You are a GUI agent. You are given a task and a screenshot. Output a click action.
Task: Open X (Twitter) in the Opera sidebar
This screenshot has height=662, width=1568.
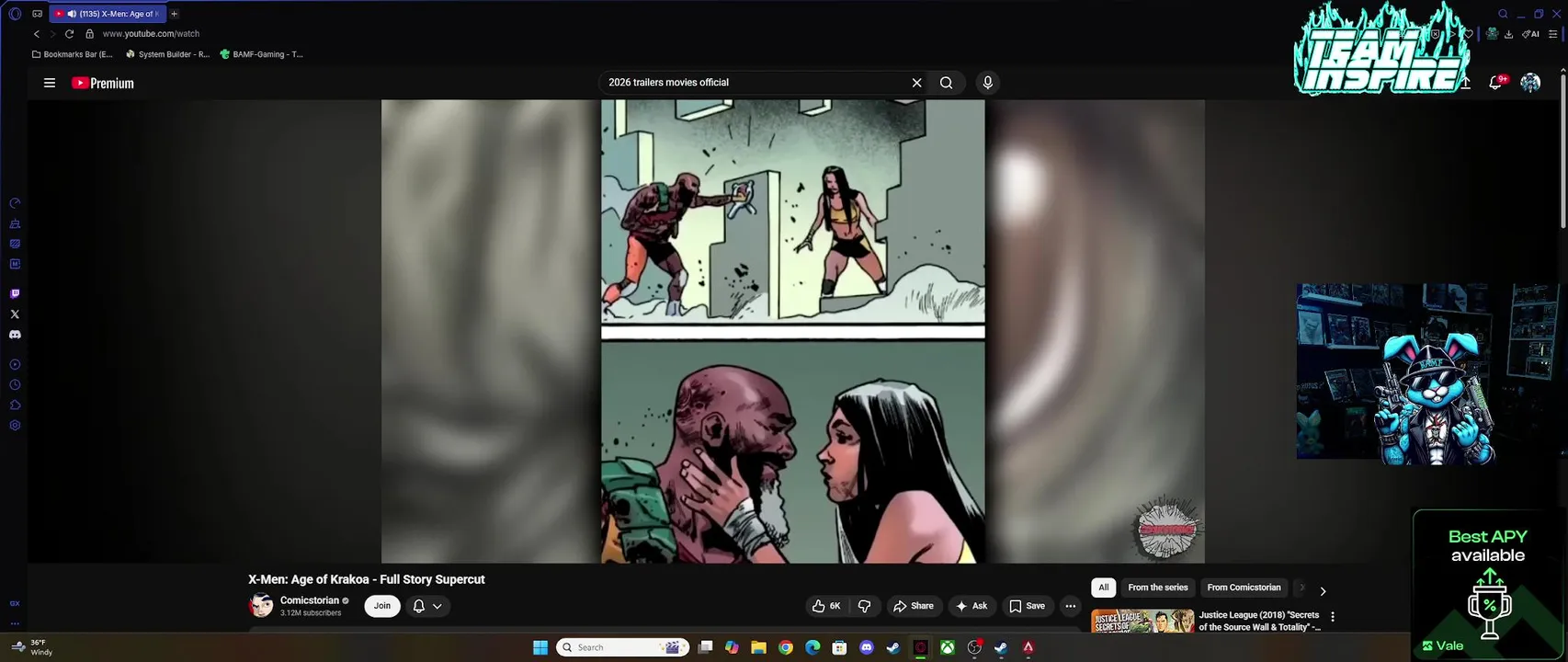(15, 314)
